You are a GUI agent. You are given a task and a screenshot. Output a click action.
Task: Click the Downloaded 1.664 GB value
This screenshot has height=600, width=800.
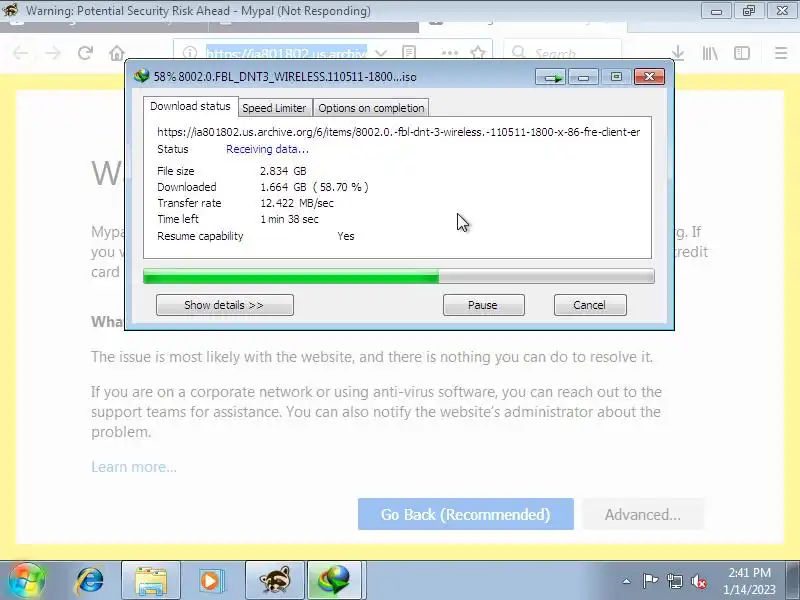[314, 187]
